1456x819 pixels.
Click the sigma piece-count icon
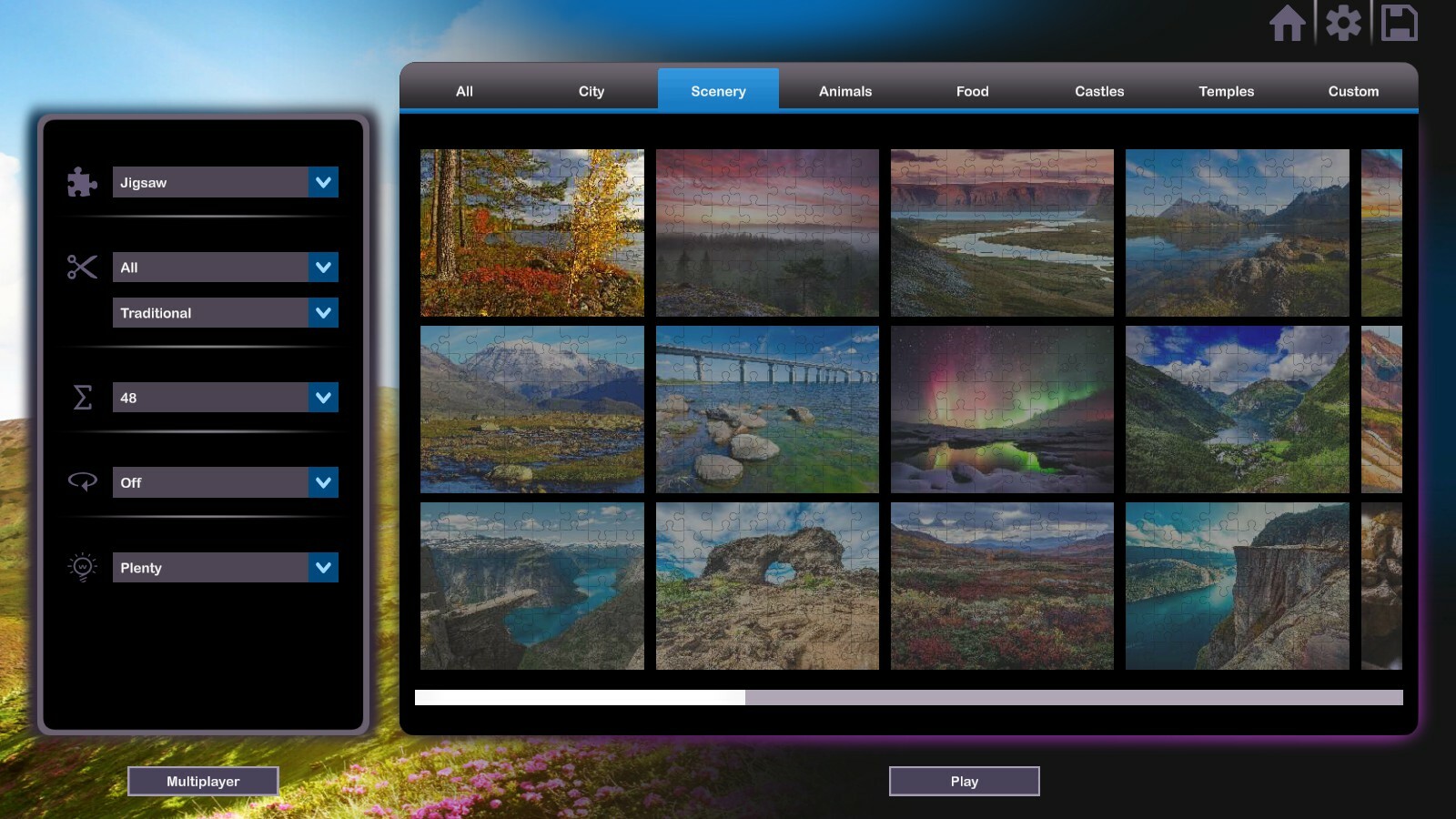tap(82, 397)
